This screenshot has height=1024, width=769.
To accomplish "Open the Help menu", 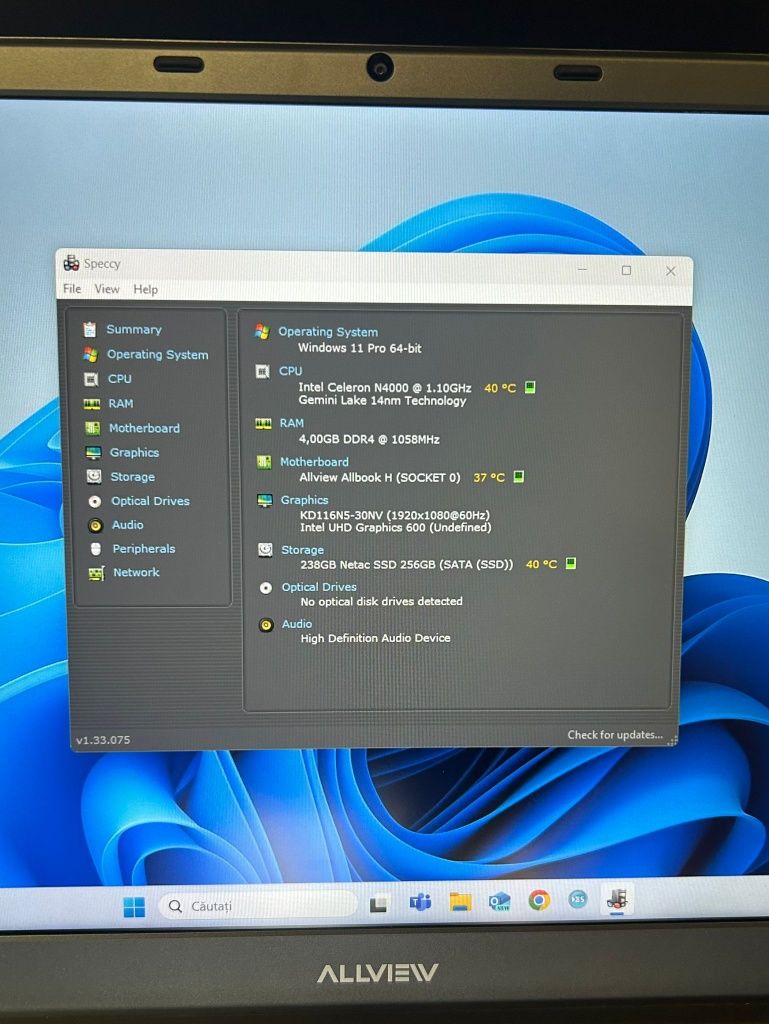I will tap(146, 289).
